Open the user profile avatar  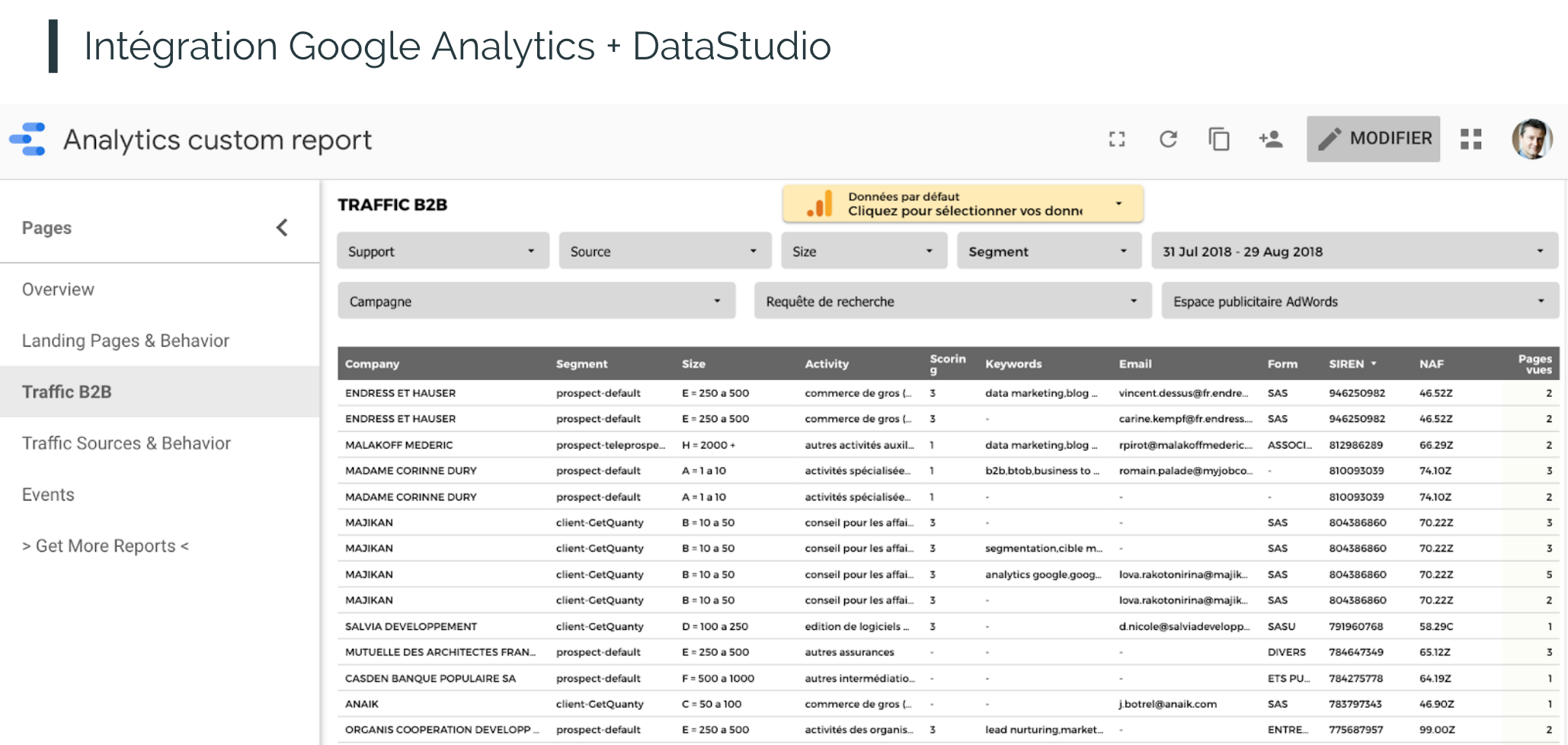[x=1531, y=139]
